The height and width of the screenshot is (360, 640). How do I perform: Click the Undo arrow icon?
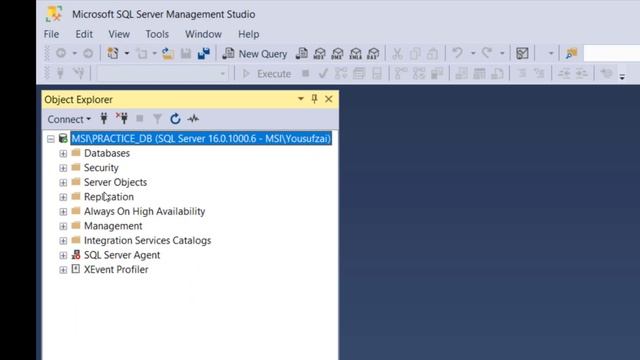click(458, 53)
